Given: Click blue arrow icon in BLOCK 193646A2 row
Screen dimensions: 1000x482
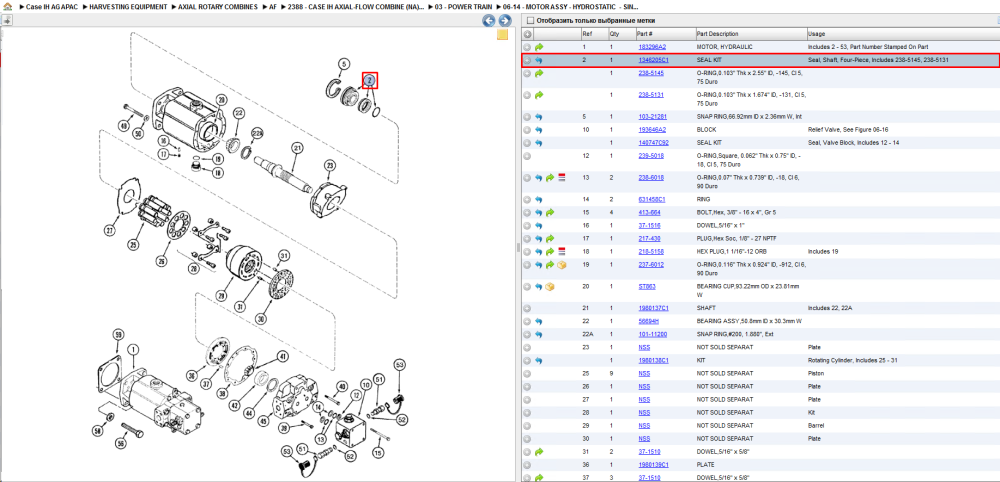Looking at the screenshot, I should pos(539,129).
